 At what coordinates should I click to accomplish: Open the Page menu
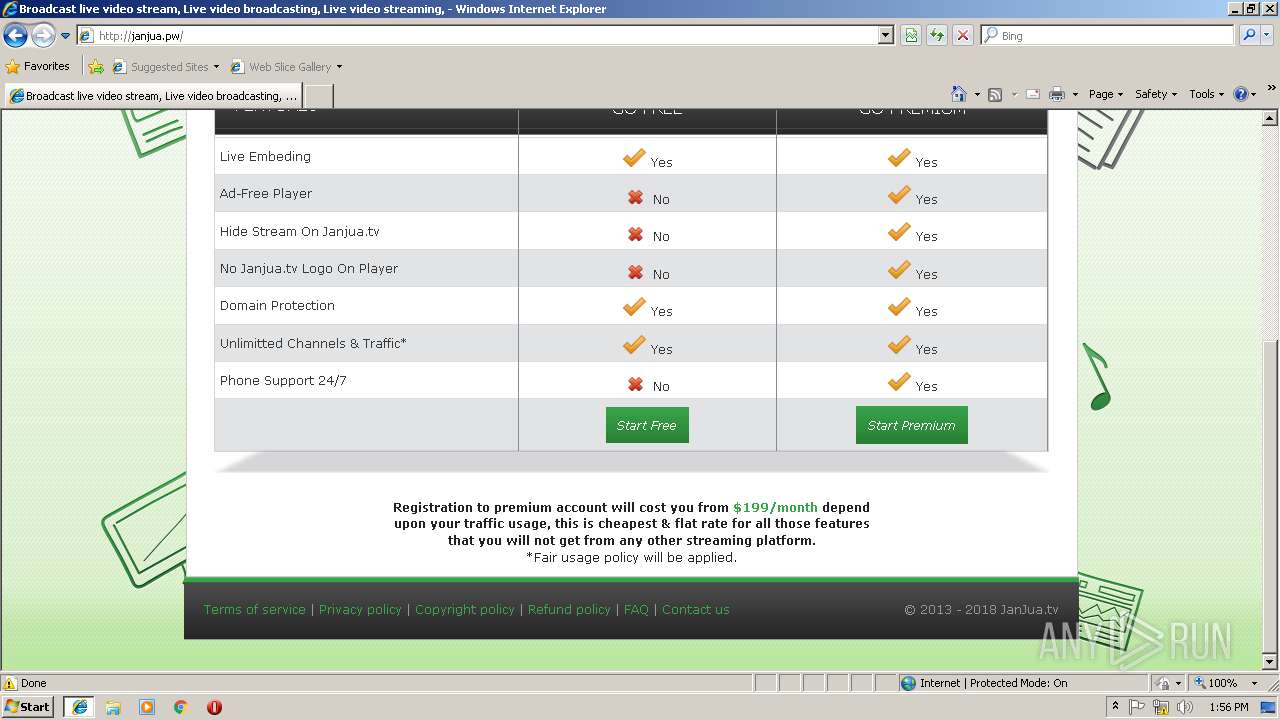(1106, 94)
